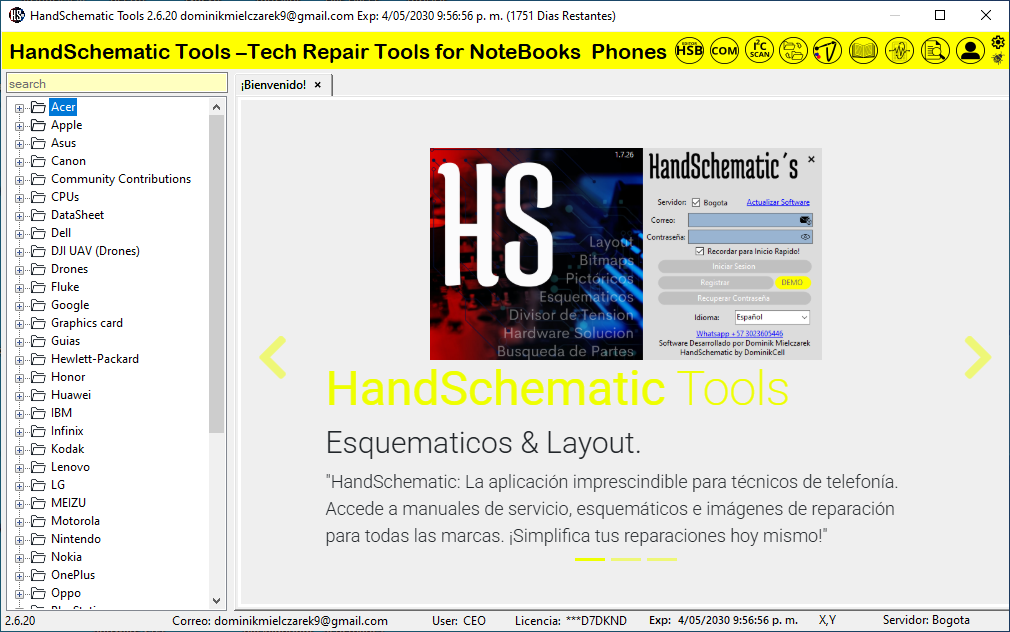Expand the Fluke tree node
1010x632 pixels.
coord(19,288)
